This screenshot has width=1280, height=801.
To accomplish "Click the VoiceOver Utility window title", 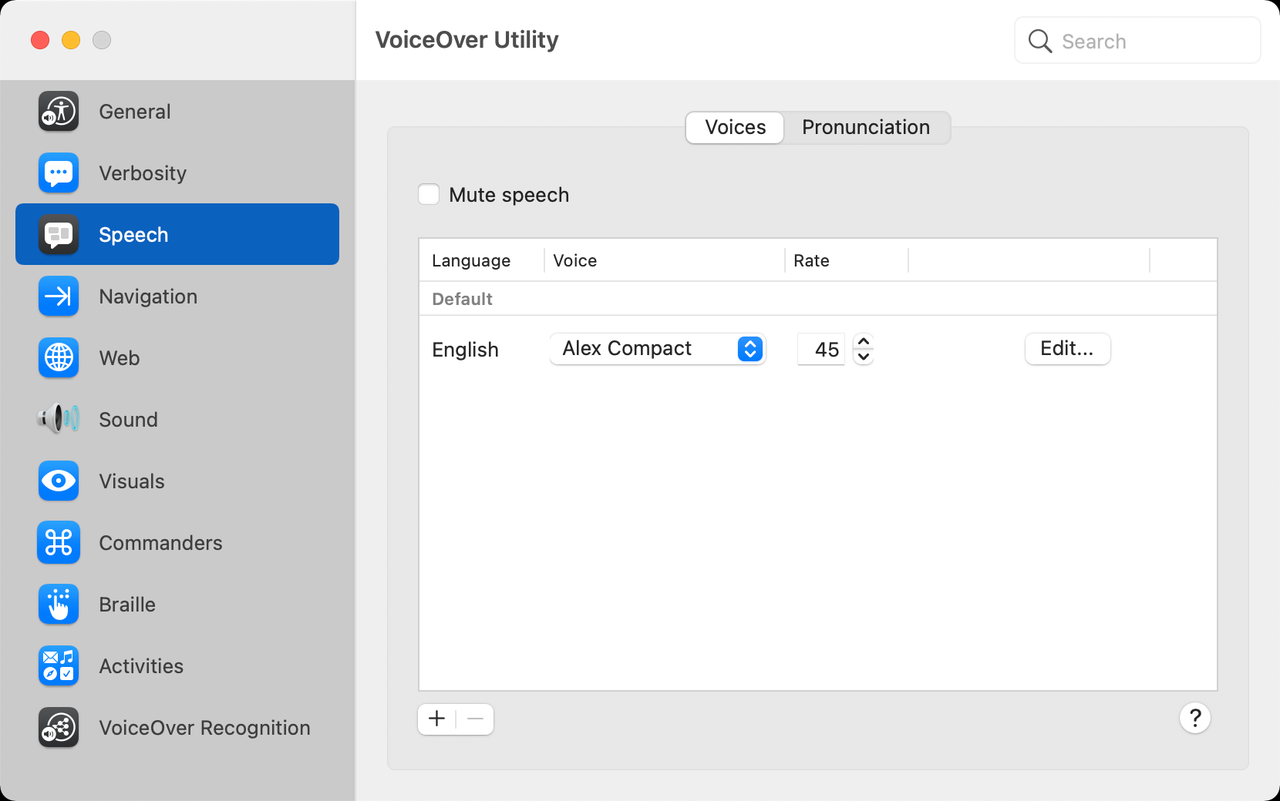I will (x=467, y=40).
